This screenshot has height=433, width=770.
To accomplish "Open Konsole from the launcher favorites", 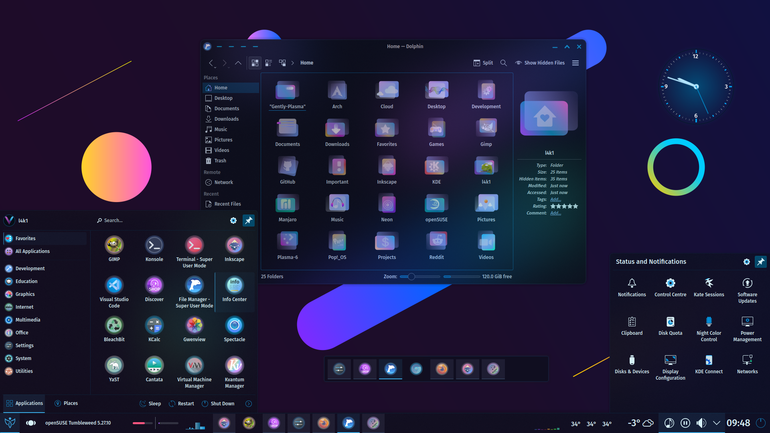I will (x=154, y=248).
